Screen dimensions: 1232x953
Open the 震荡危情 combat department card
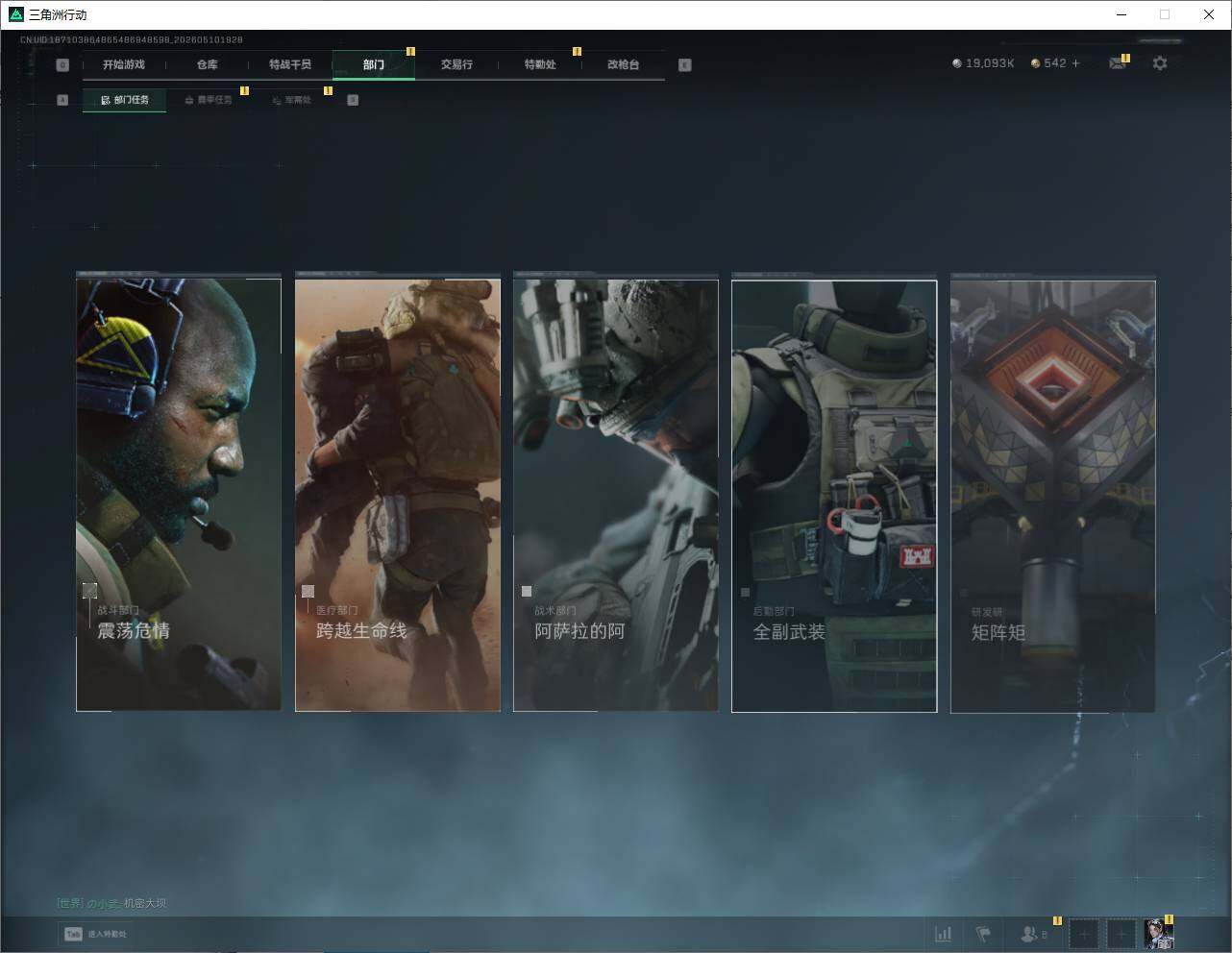[x=179, y=495]
